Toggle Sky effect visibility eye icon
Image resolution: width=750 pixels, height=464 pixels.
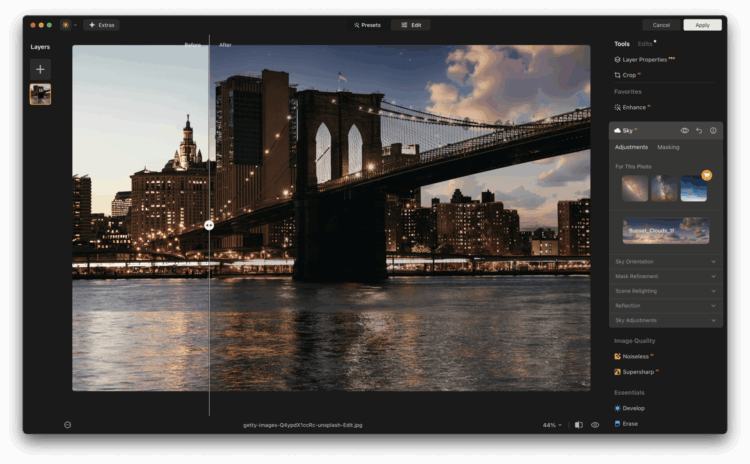(x=685, y=131)
